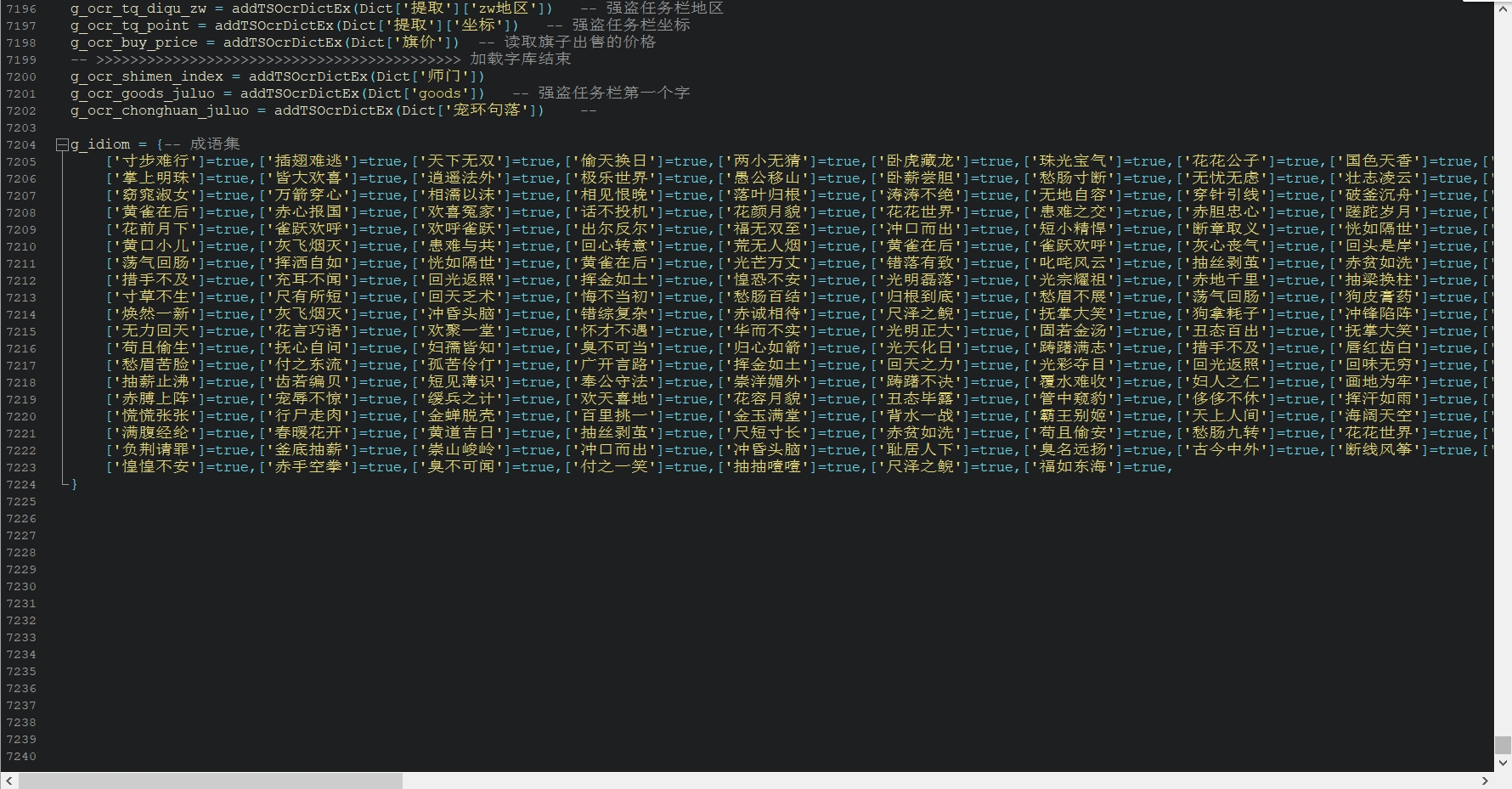This screenshot has height=789, width=1512.
Task: Click the g_ocr_shimen_index variable
Action: click(146, 76)
